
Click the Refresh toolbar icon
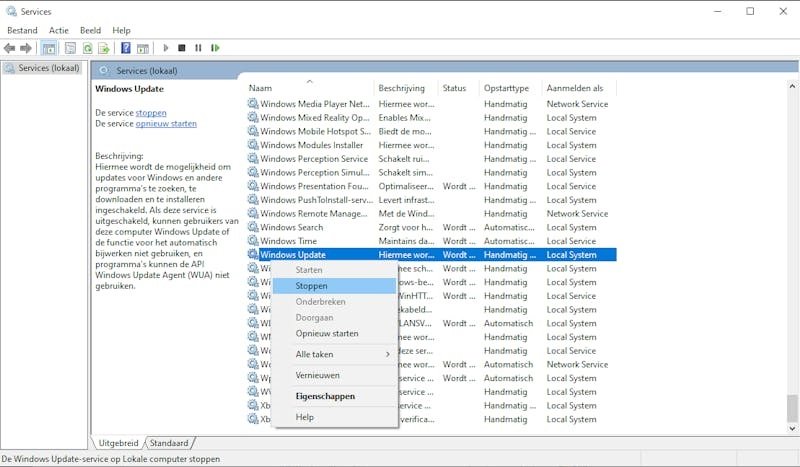(x=88, y=48)
